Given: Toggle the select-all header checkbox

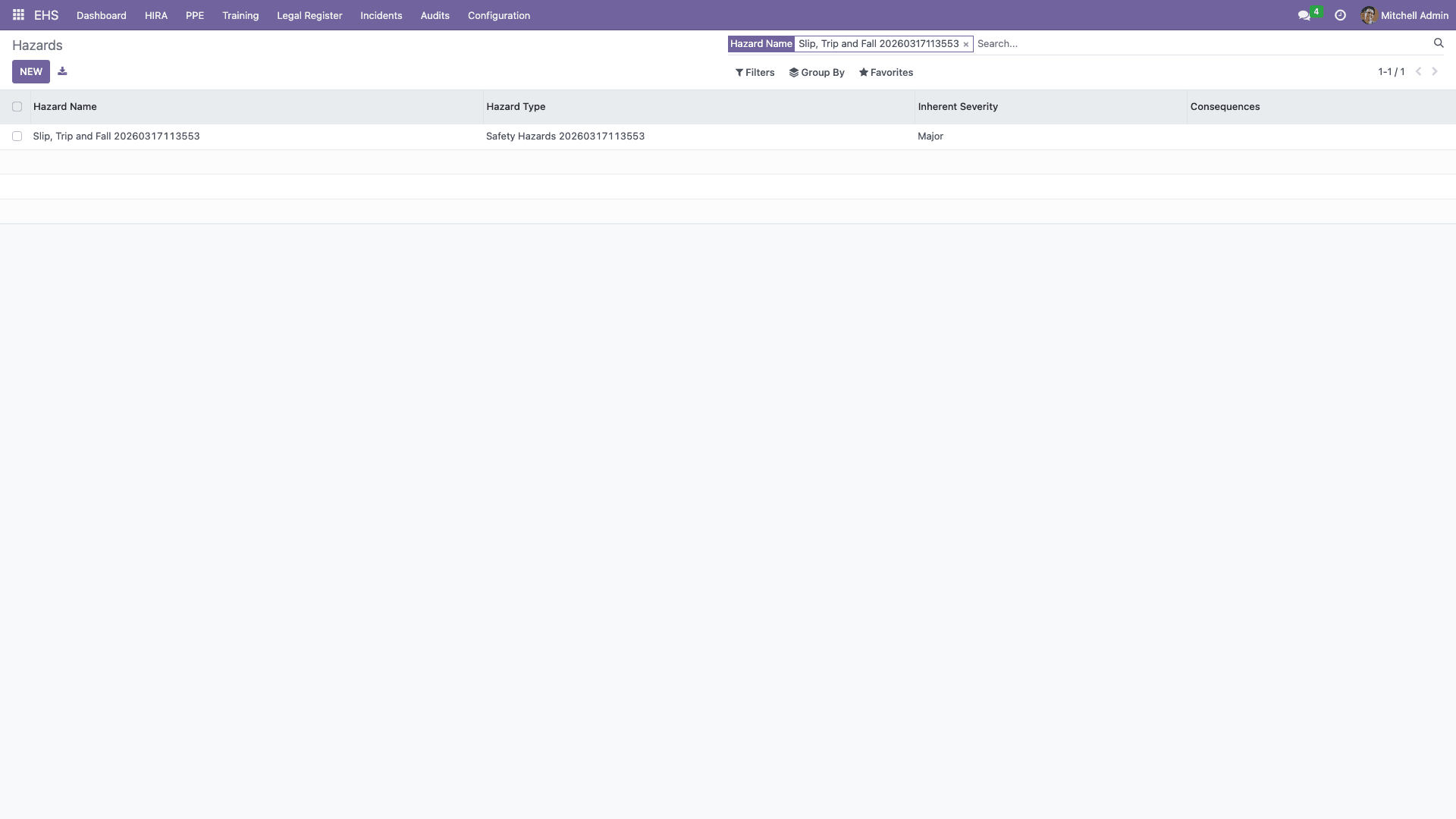Looking at the screenshot, I should point(17,107).
